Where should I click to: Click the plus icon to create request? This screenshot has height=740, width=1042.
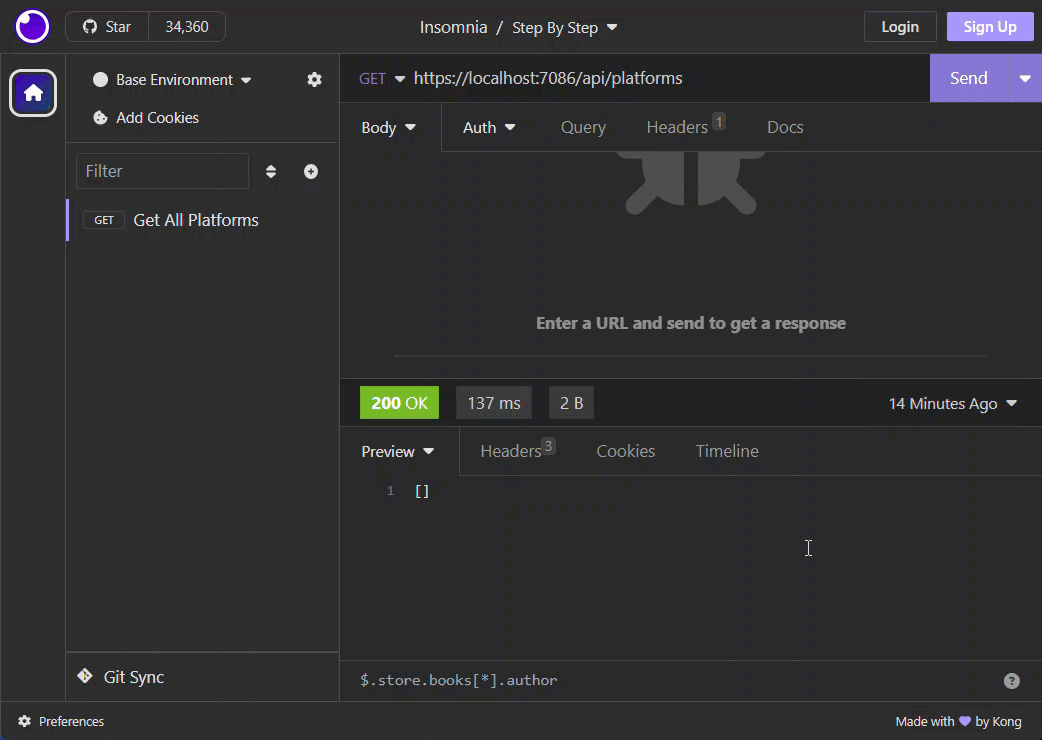310,171
